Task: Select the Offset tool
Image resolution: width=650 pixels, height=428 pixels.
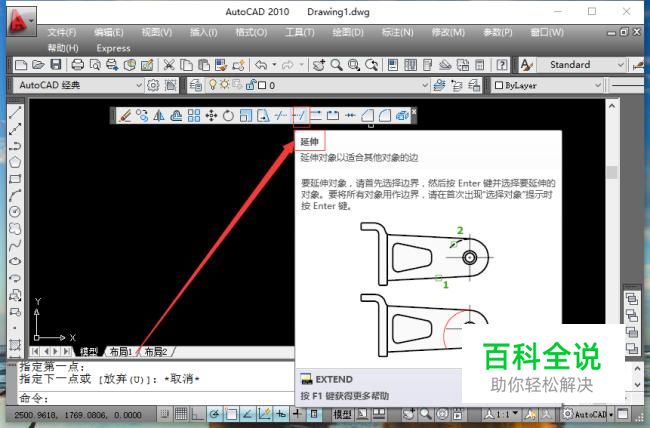Action: pos(176,115)
